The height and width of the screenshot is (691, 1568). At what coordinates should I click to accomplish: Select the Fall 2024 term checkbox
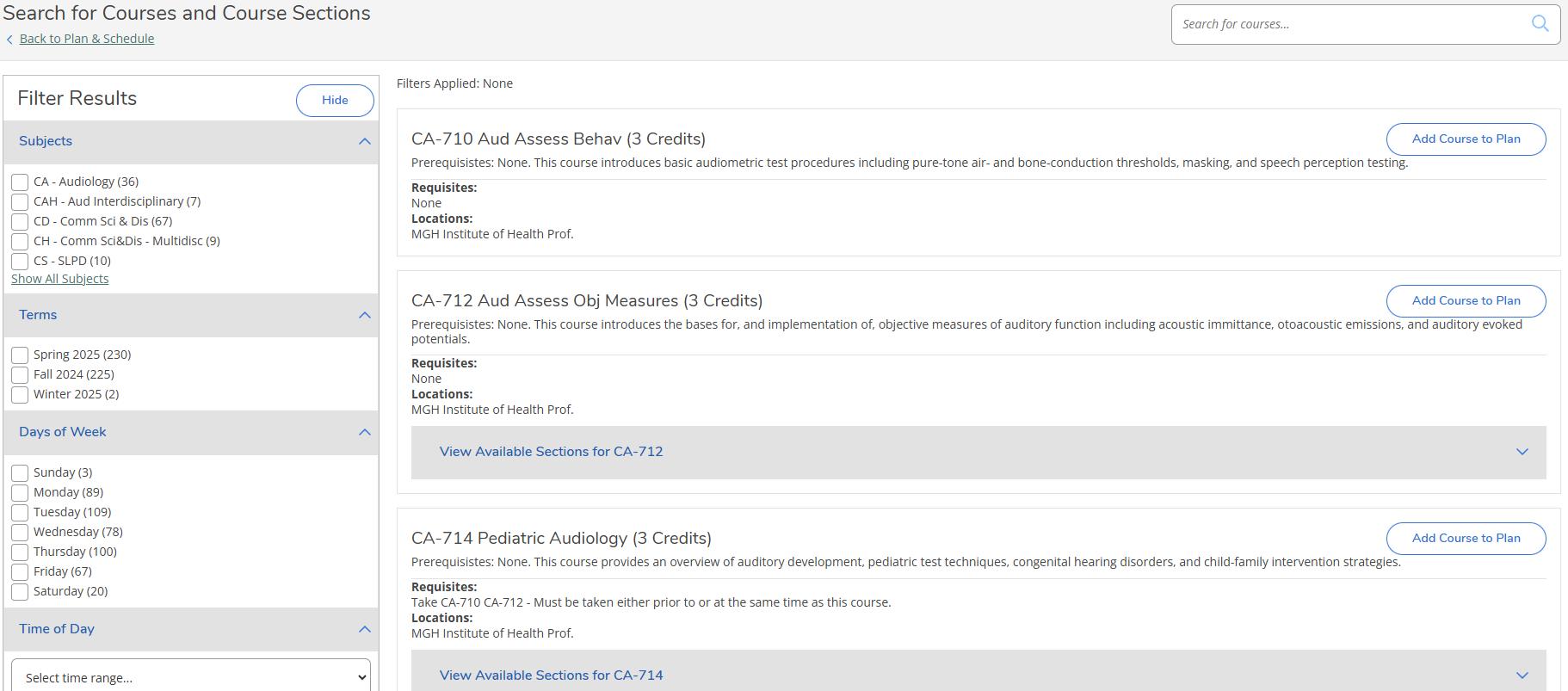coord(20,374)
